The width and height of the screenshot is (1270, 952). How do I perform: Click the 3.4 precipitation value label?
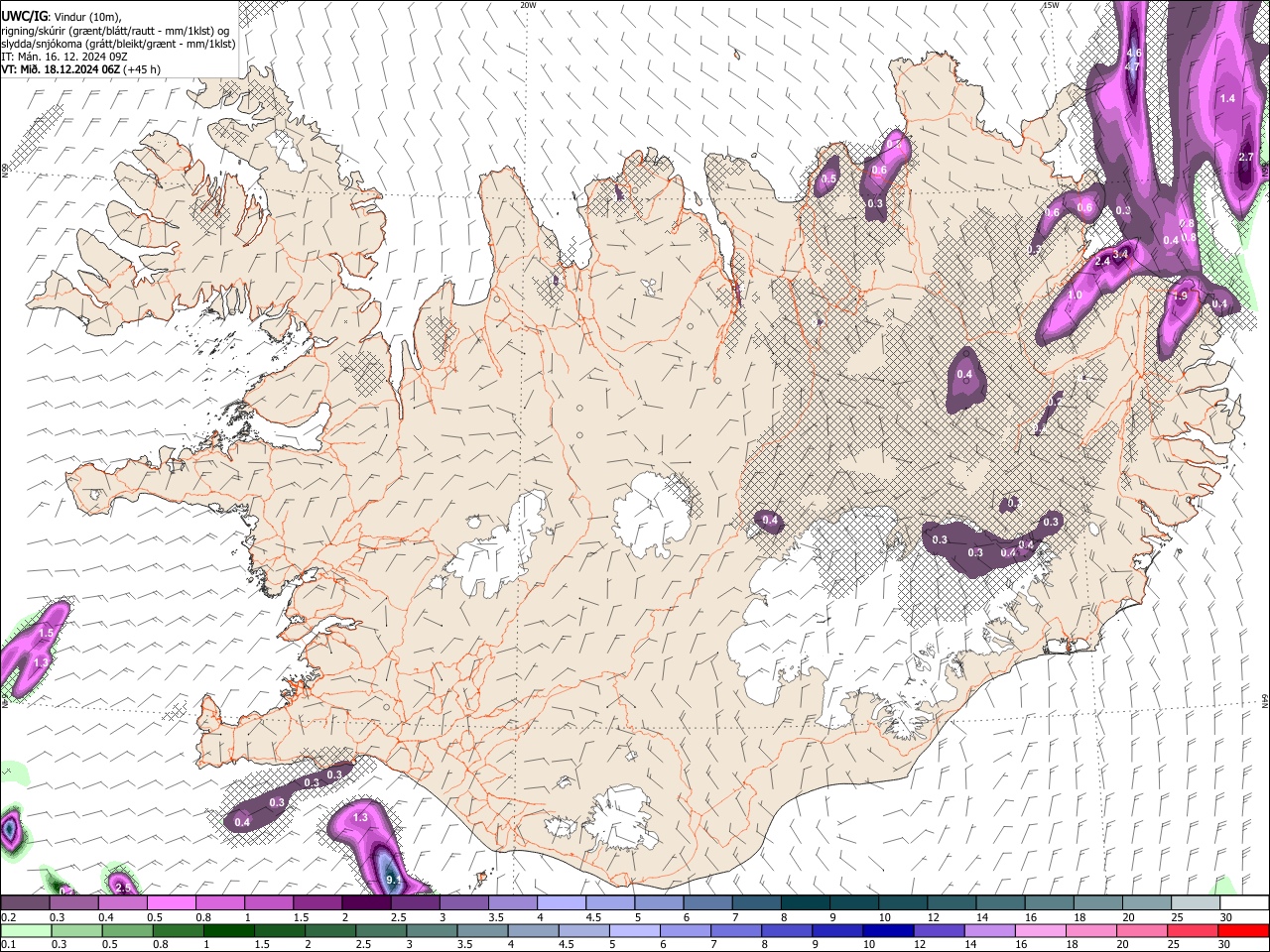[1121, 255]
